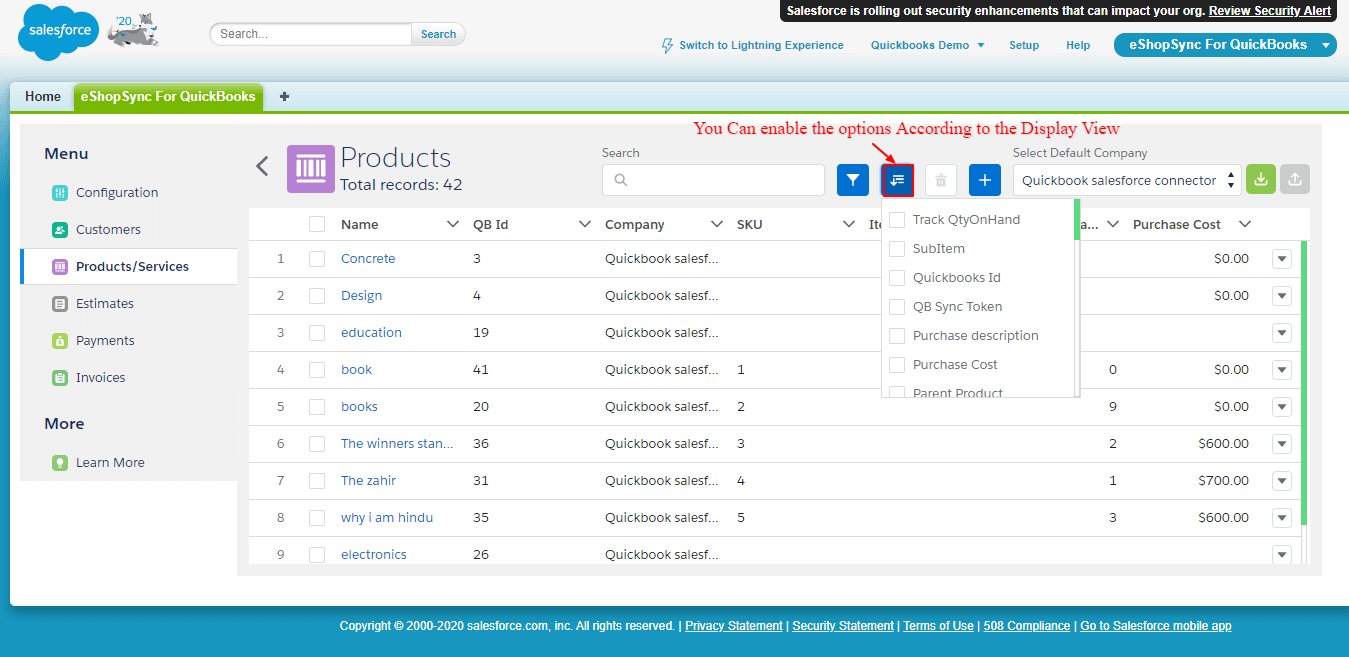
Task: Click the blue filter funnel icon
Action: click(852, 180)
